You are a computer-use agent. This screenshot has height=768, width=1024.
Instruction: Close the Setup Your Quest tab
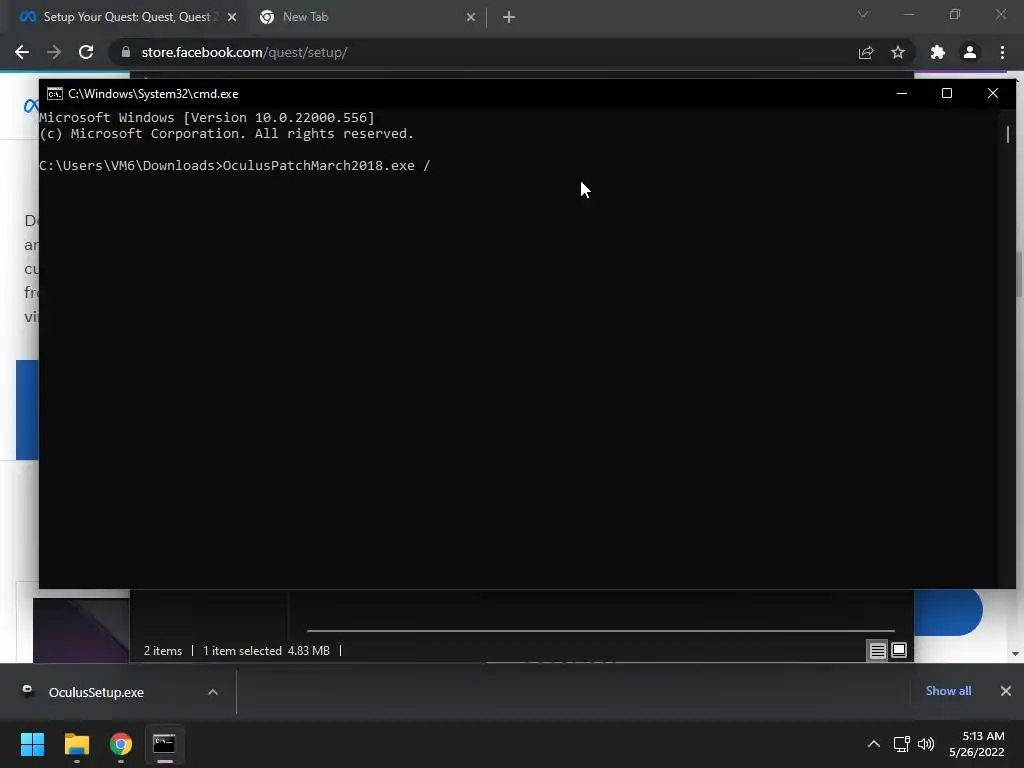coord(232,17)
